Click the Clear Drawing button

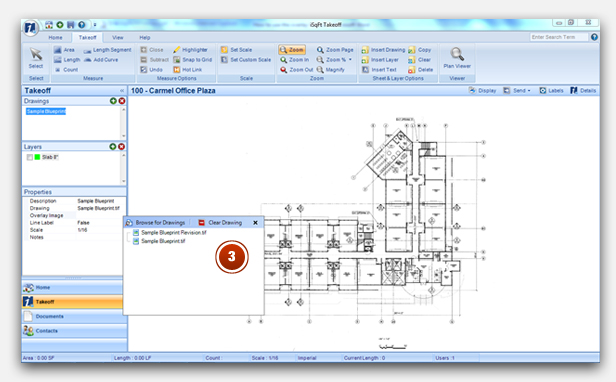(220, 223)
